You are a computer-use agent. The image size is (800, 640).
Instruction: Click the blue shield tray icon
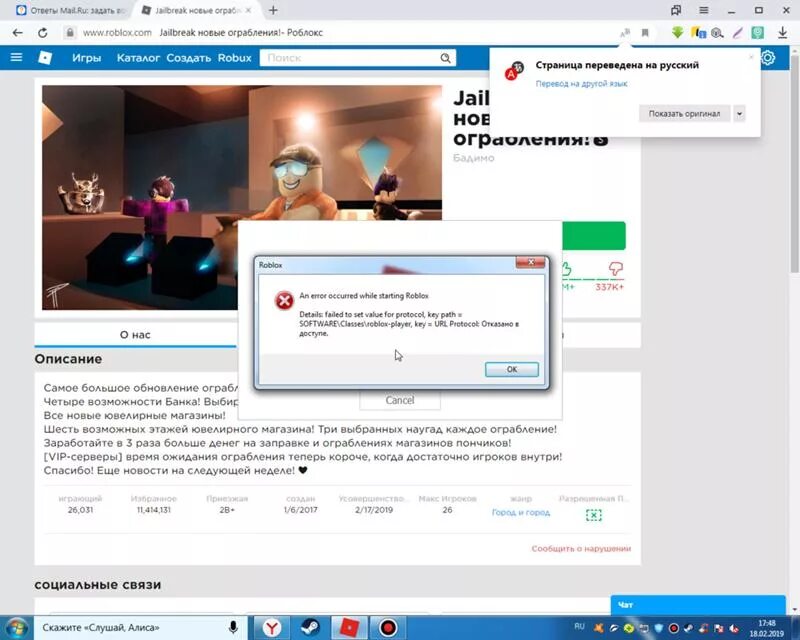[x=658, y=628]
